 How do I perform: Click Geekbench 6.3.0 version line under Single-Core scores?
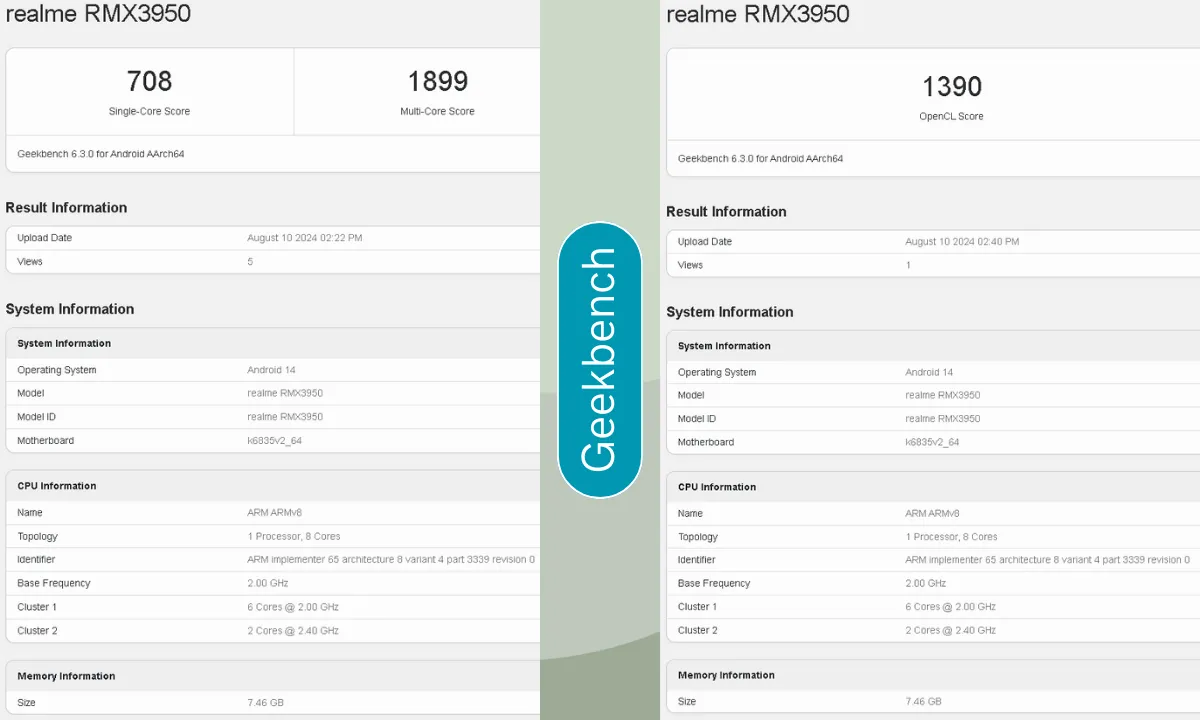101,154
